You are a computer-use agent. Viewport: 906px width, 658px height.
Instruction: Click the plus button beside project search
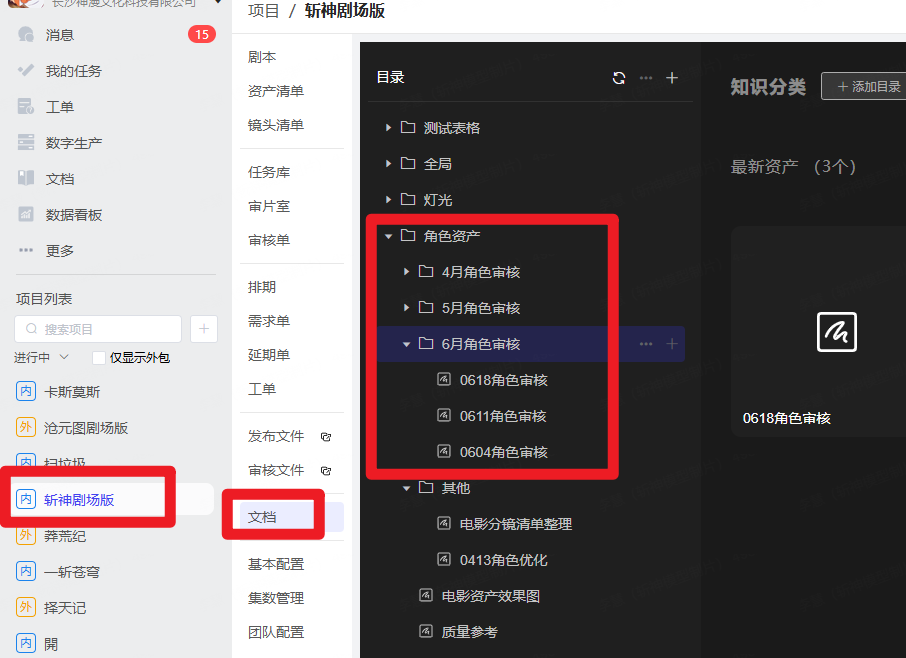(x=203, y=329)
